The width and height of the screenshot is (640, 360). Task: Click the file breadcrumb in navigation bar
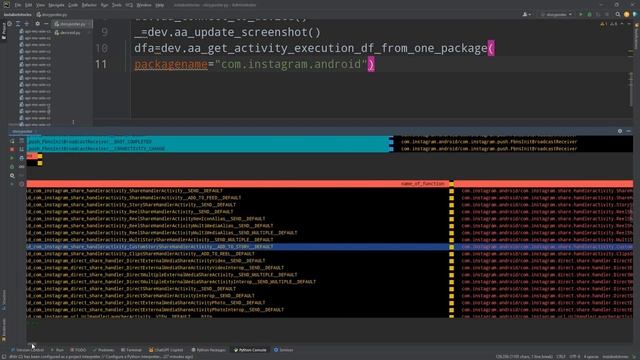[52, 15]
